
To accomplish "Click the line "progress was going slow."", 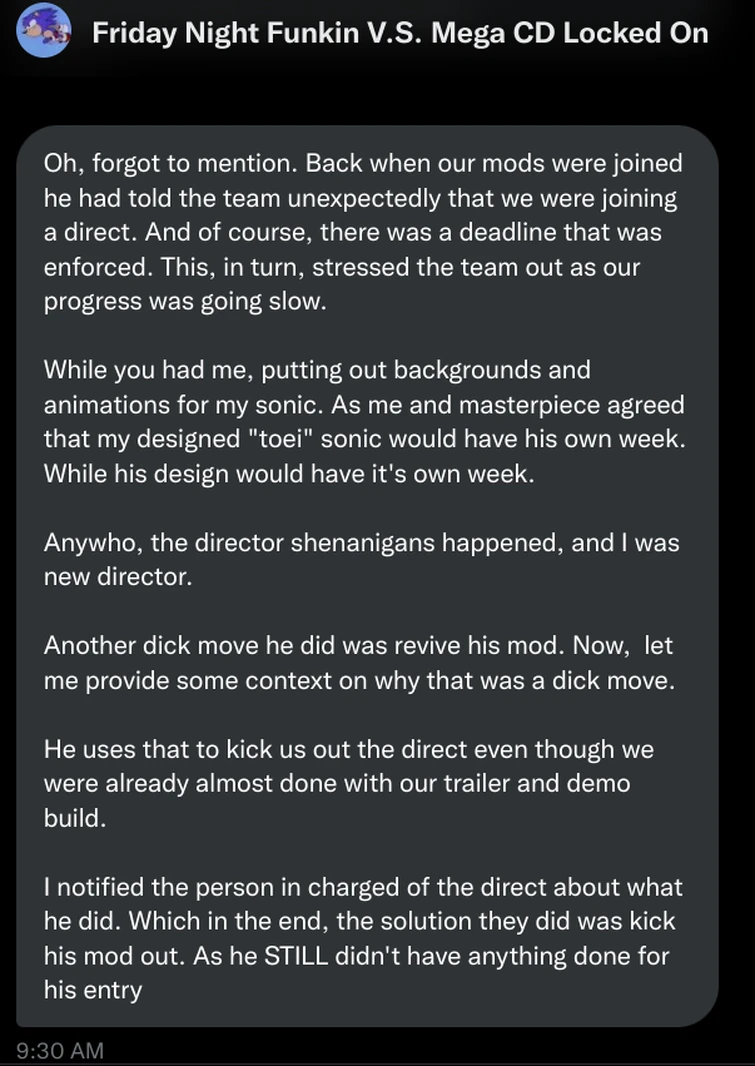I will coord(186,302).
